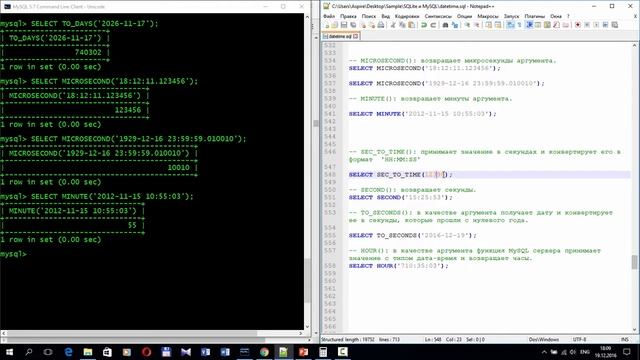The width and height of the screenshot is (640, 360).
Task: Open the Плагины menu
Action: point(534,16)
